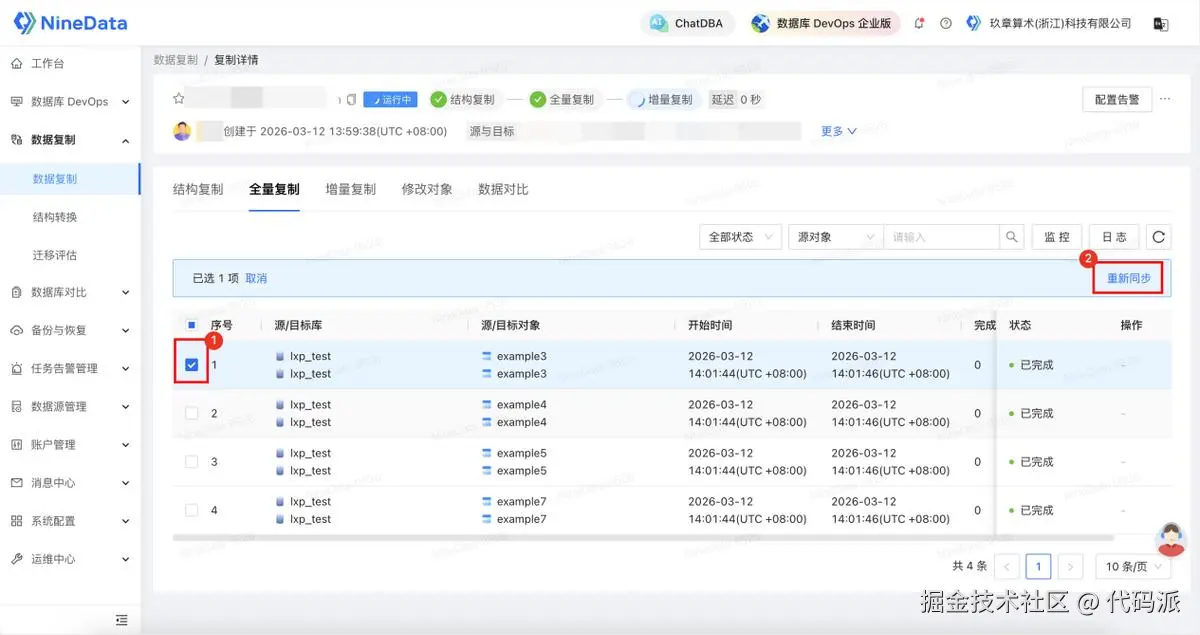Expand 备份与恢复 sidebar menu

pos(70,330)
